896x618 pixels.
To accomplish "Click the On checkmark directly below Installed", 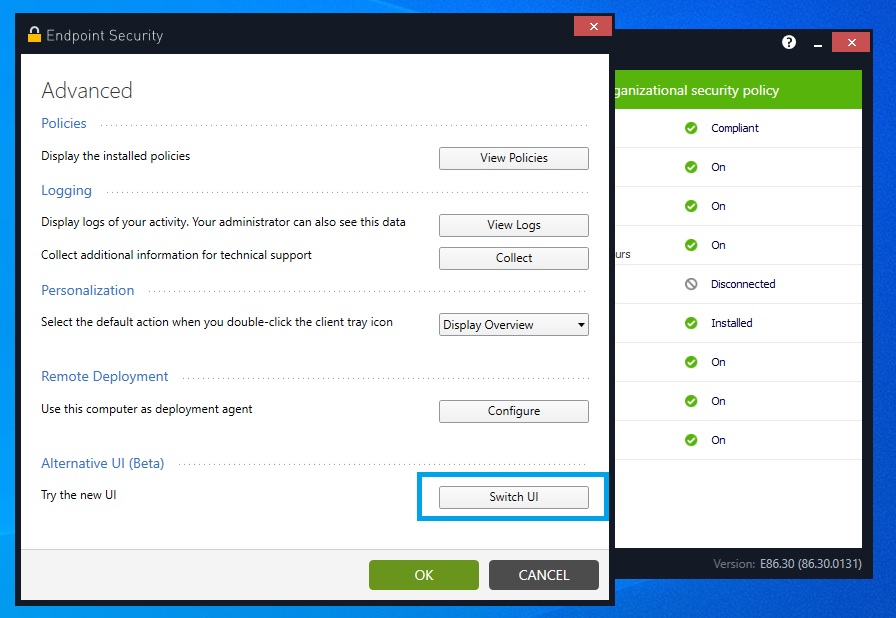I will coord(690,362).
